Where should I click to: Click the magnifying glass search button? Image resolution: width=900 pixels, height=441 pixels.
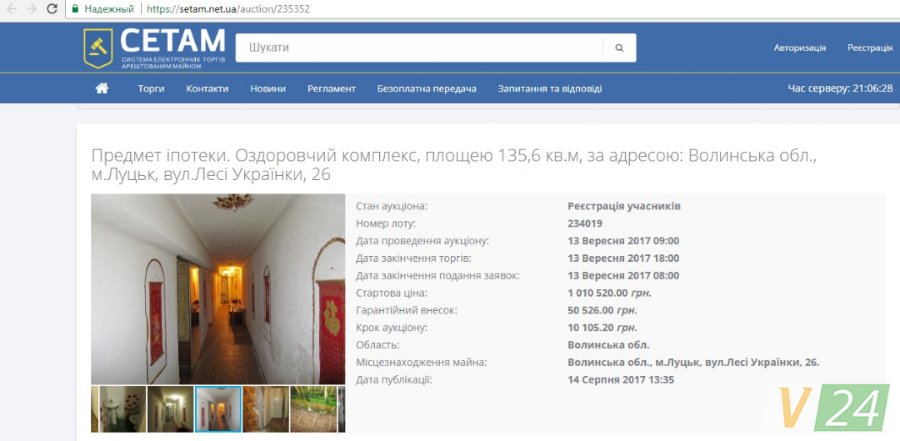619,48
